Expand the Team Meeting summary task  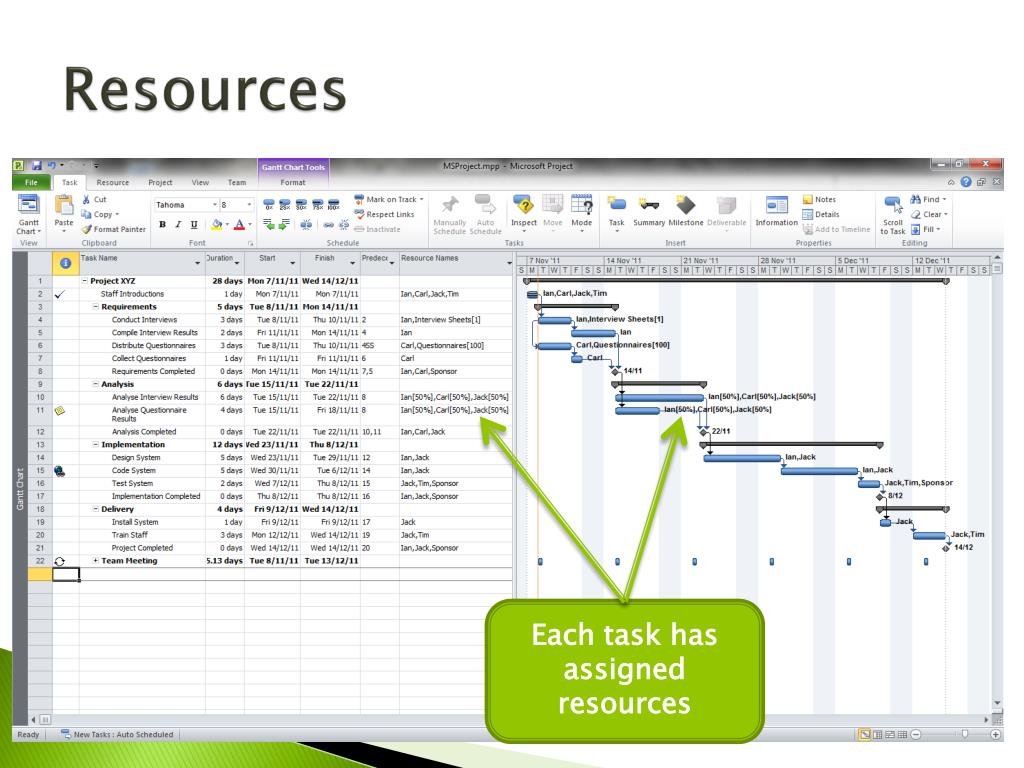coord(95,560)
